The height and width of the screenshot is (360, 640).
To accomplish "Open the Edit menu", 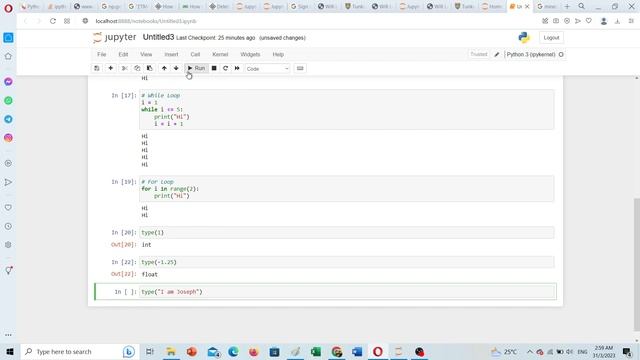I will pyautogui.click(x=123, y=54).
